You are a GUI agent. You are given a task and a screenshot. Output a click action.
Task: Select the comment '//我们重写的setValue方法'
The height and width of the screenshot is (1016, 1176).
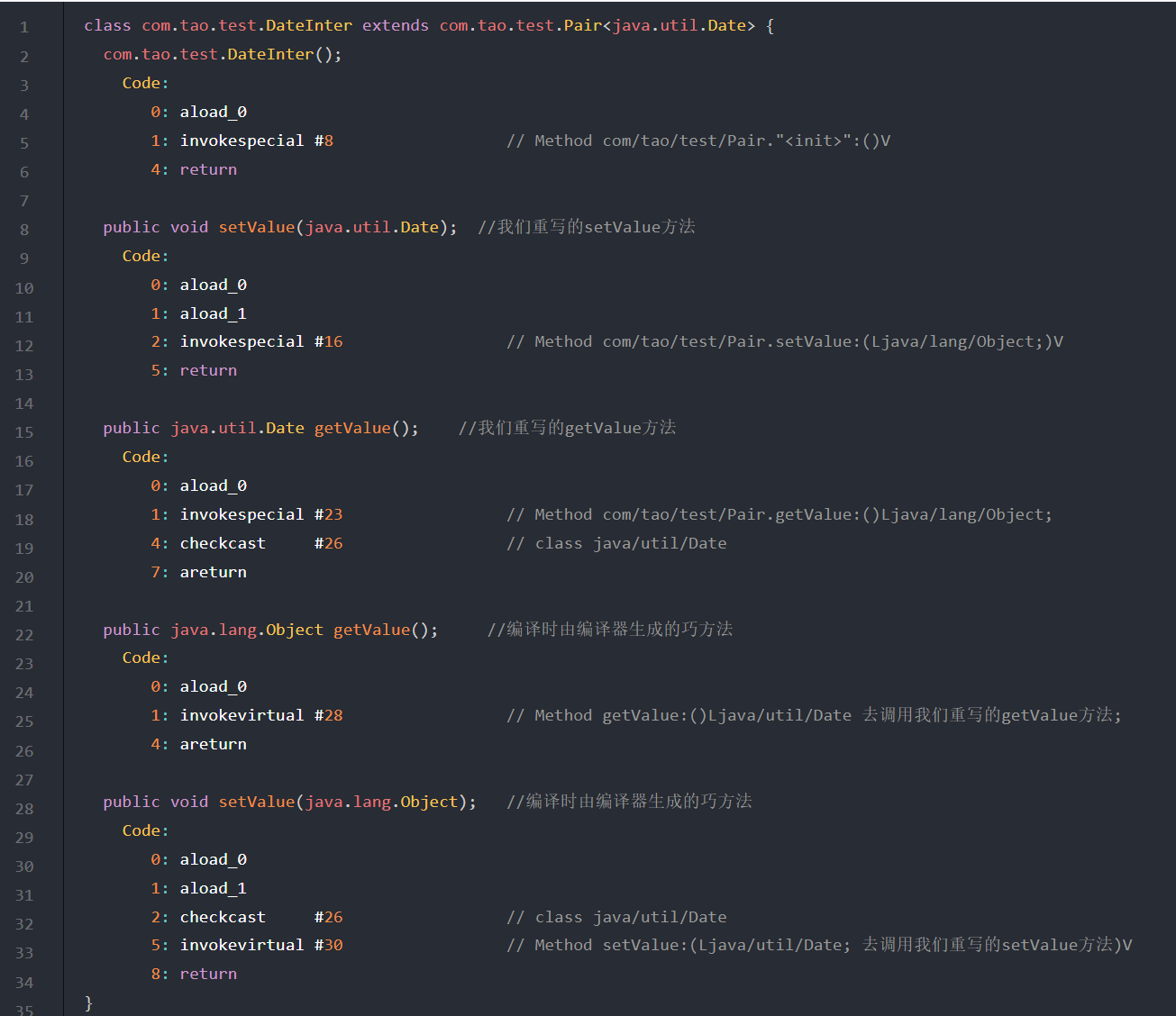point(587,228)
